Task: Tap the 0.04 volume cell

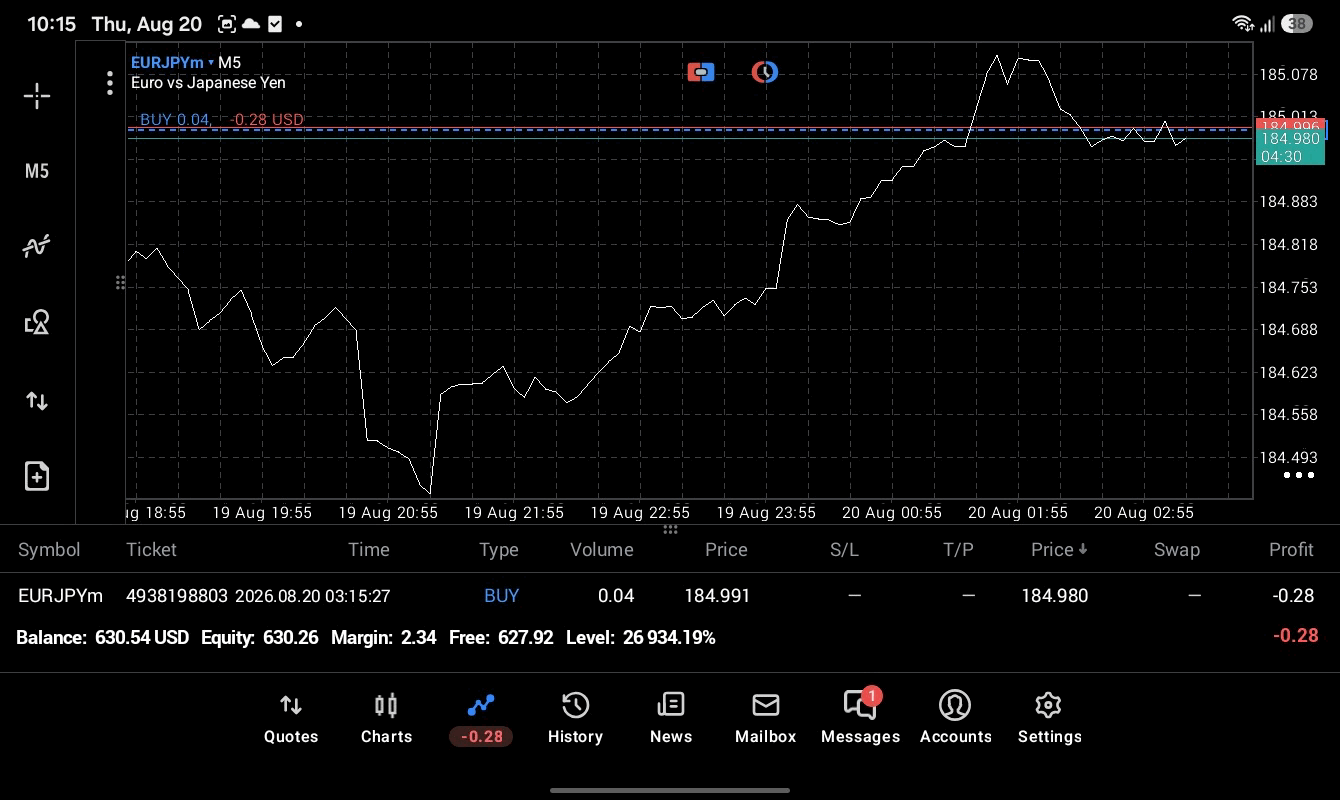Action: pyautogui.click(x=616, y=596)
